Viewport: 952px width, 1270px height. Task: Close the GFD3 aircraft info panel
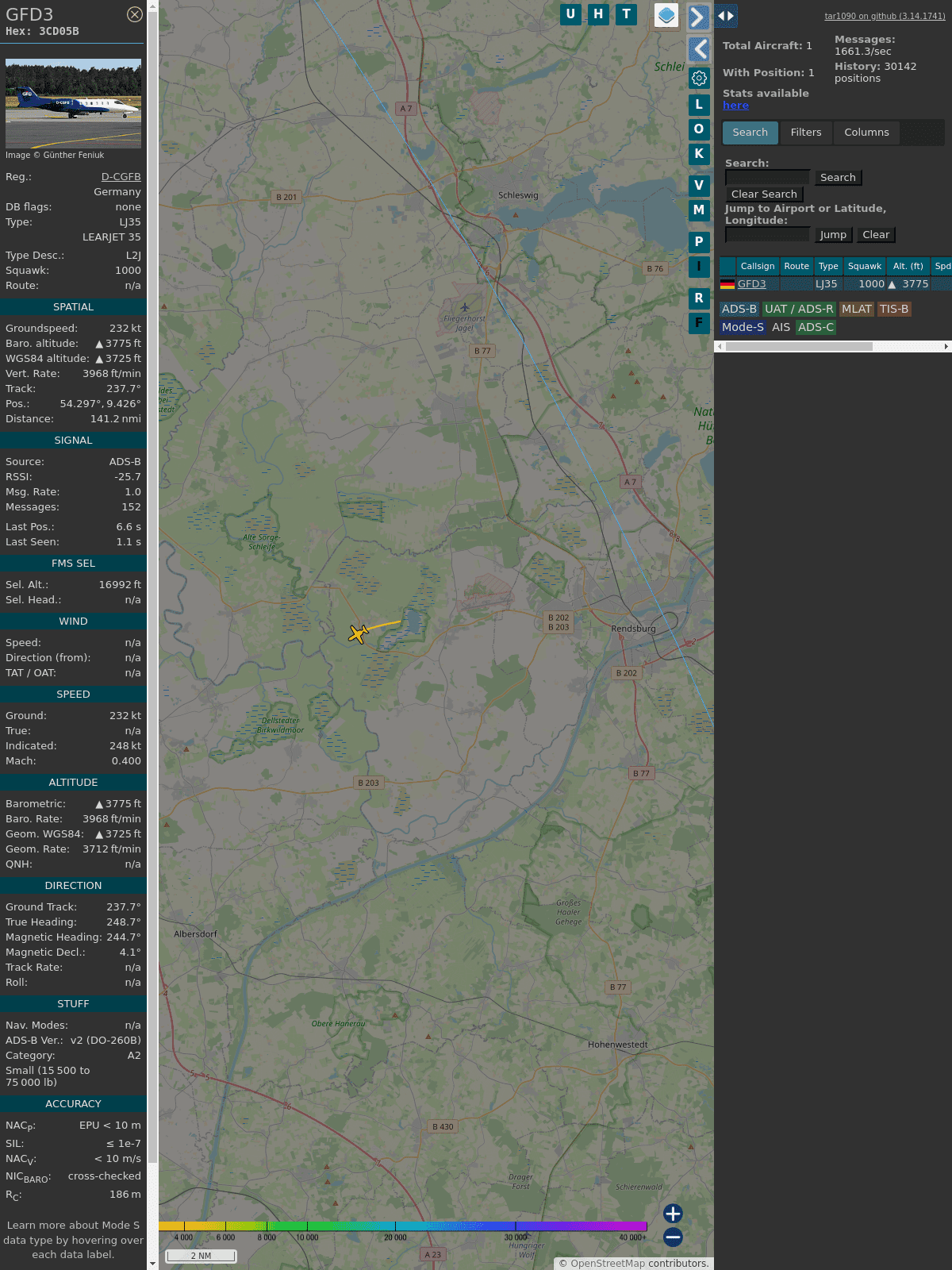135,14
